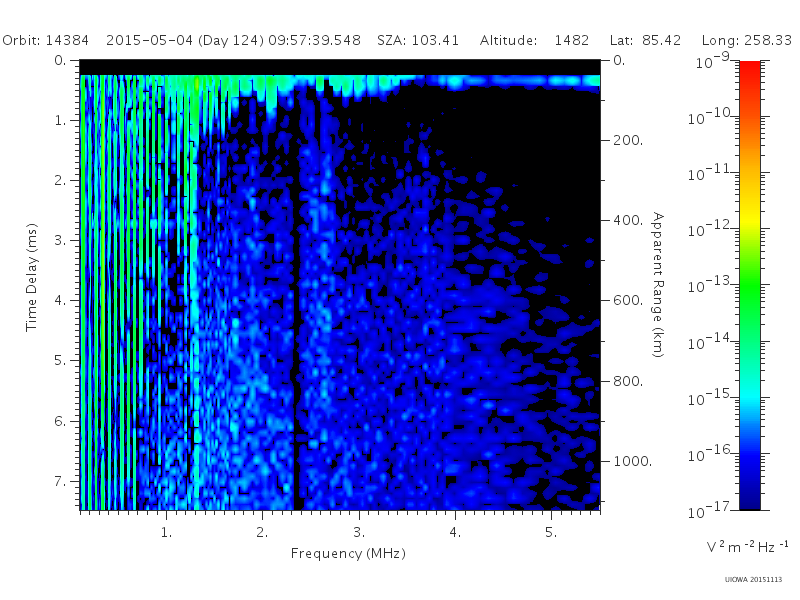The image size is (800, 600).
Task: Click the 1. tick on frequency axis
Action: 166,532
